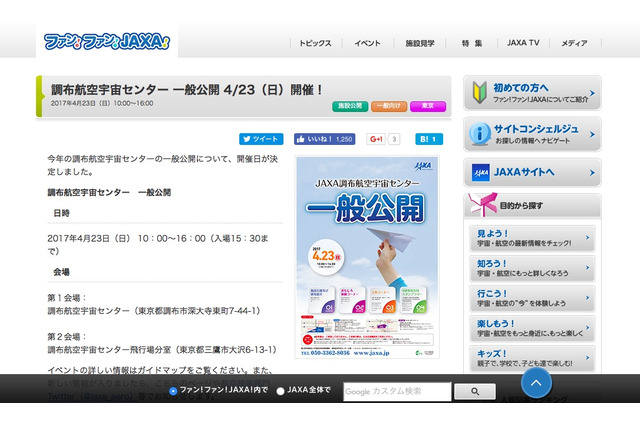Image resolution: width=640 pixels, height=426 pixels.
Task: Open the 一般公開 event poster image
Action: (367, 257)
